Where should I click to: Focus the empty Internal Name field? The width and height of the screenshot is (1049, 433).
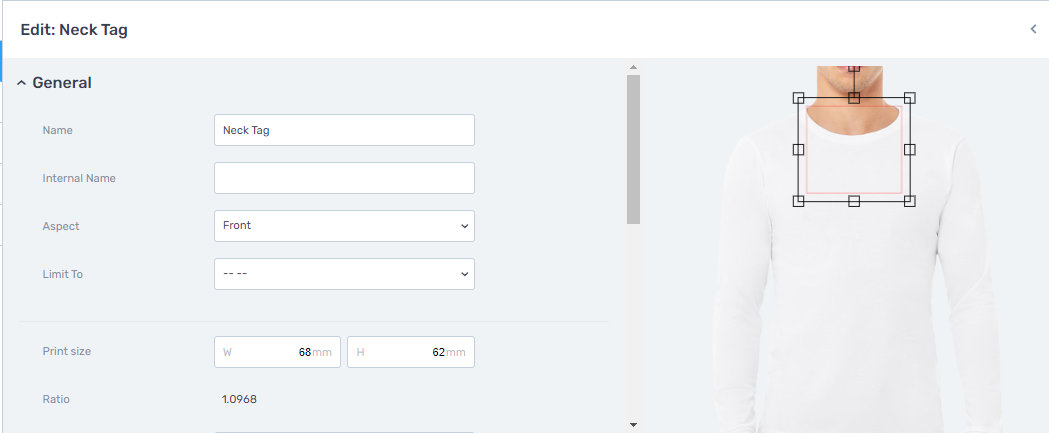click(345, 178)
